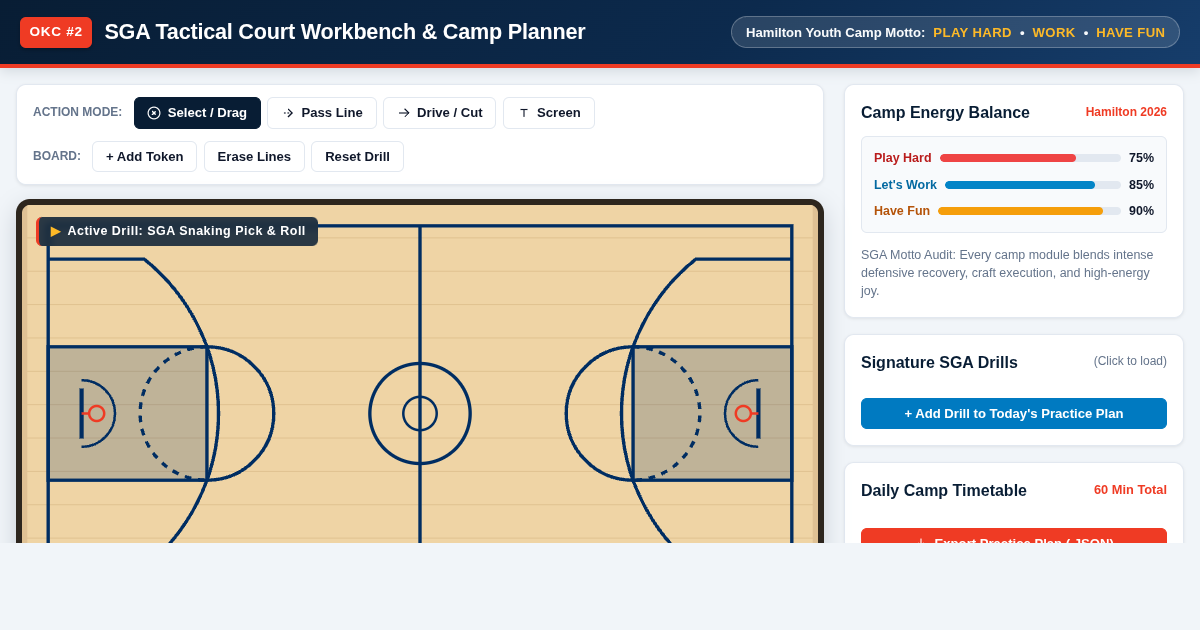Enable Screen action mode

(549, 113)
